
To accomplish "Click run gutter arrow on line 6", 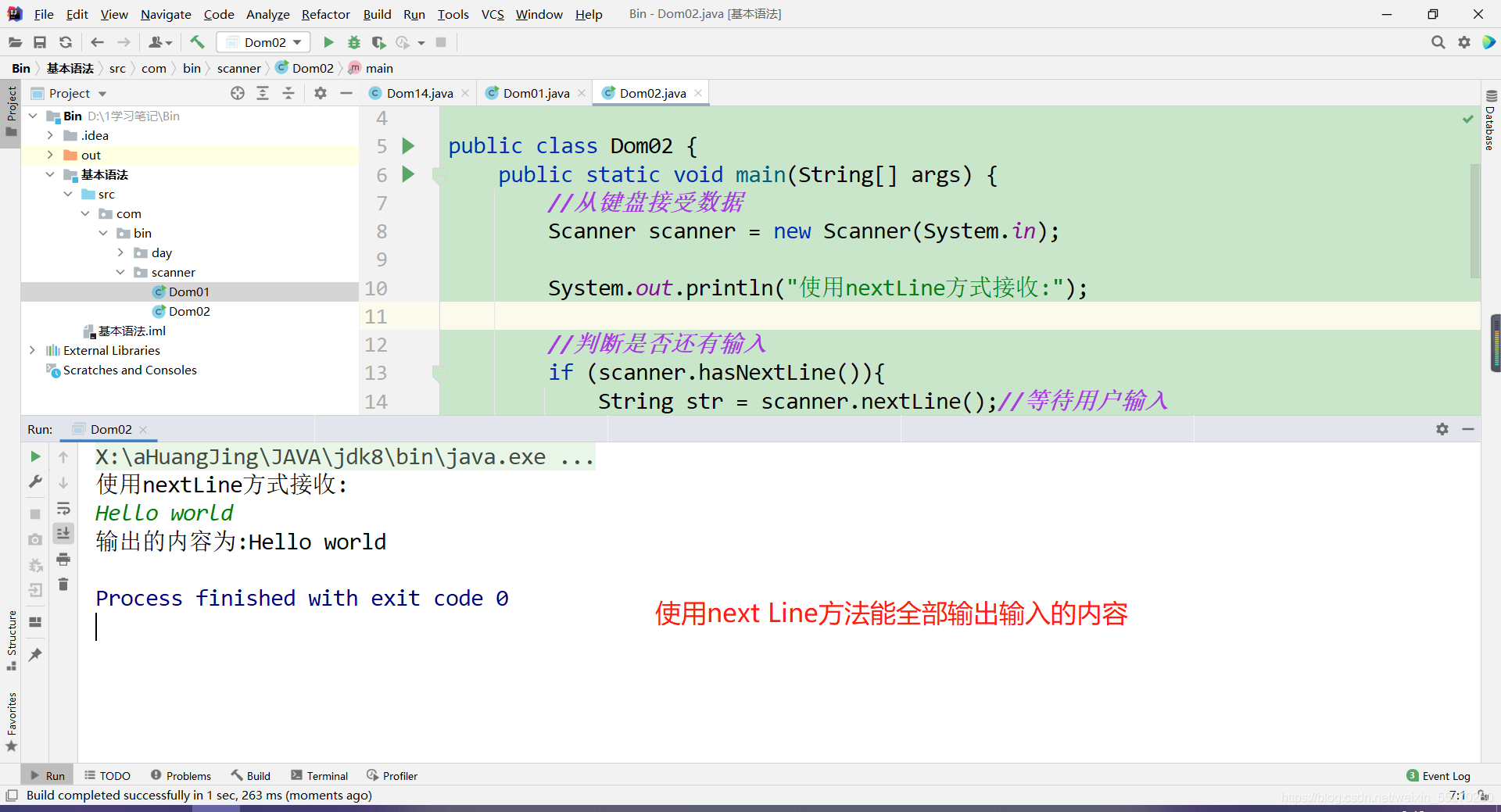I will coord(408,173).
